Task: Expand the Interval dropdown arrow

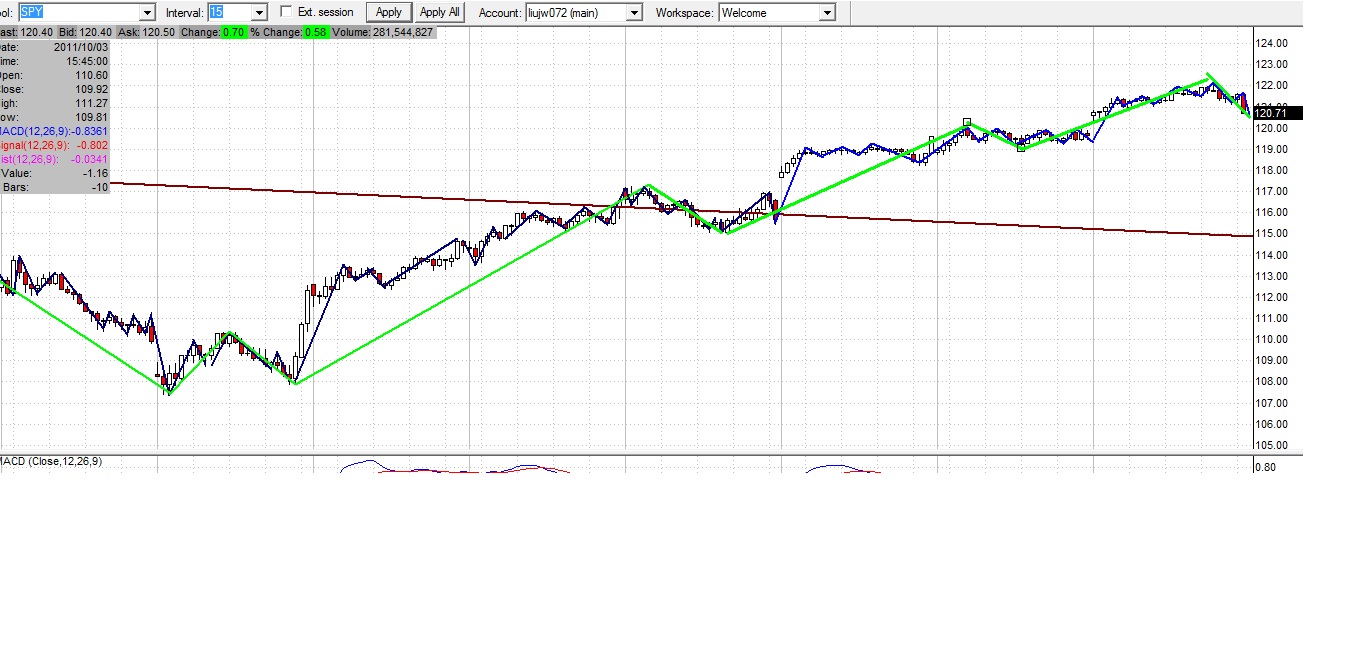Action: coord(260,12)
